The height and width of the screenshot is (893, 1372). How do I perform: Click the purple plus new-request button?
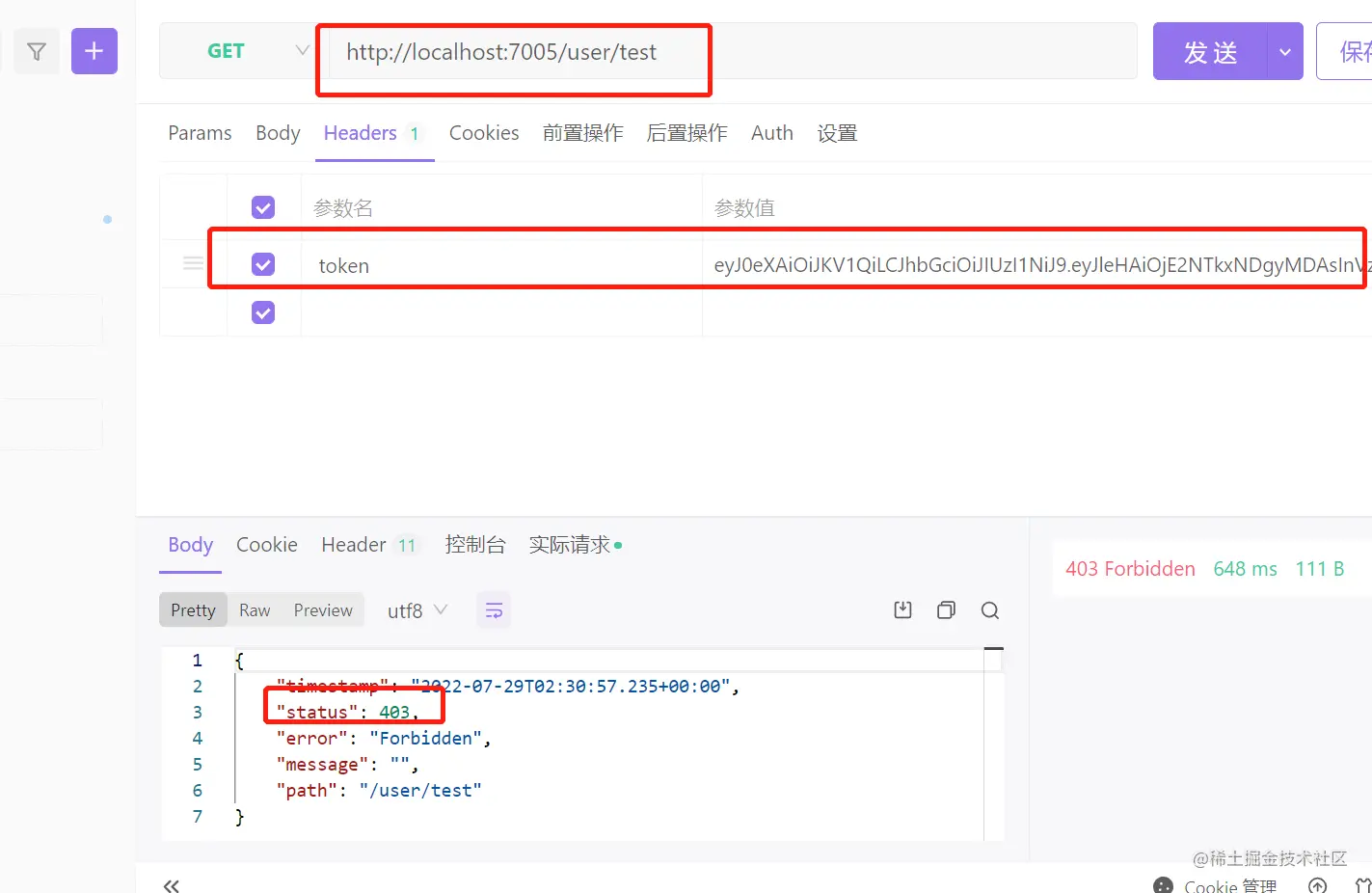pos(94,51)
